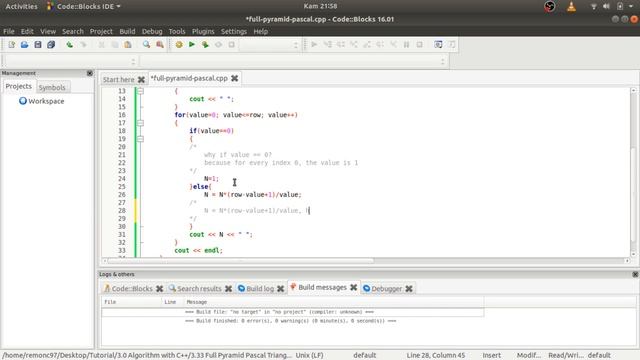Close the Management panel
Viewport: 640px width, 360px height.
[90, 73]
